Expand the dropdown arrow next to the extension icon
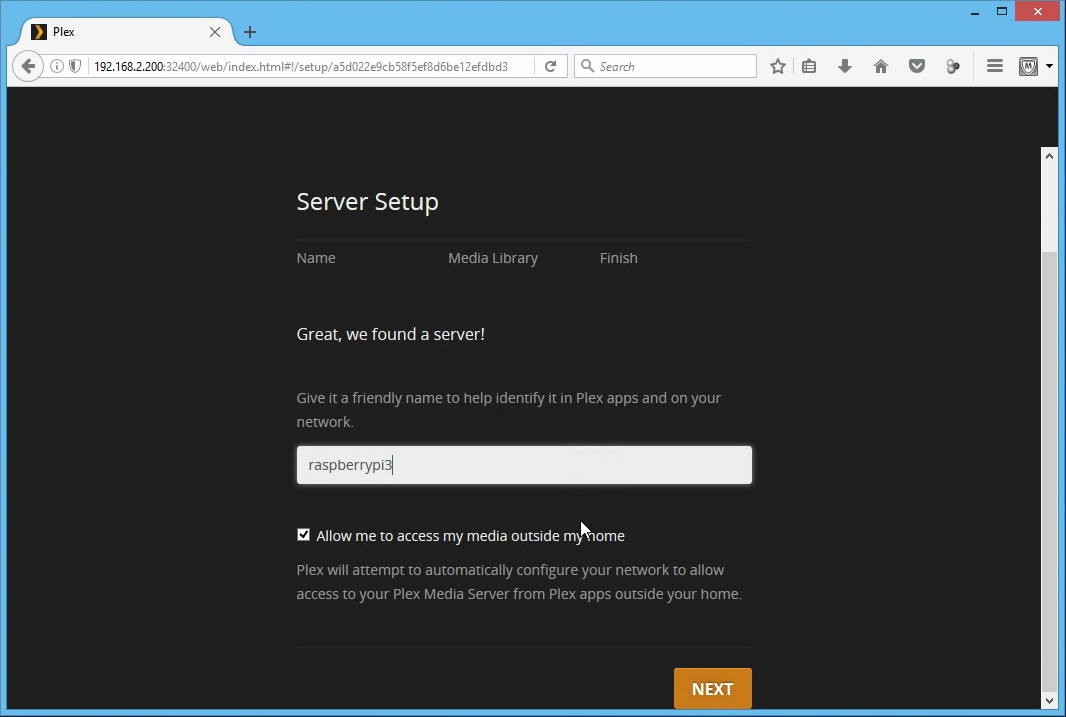The height and width of the screenshot is (717, 1066). coord(1049,66)
